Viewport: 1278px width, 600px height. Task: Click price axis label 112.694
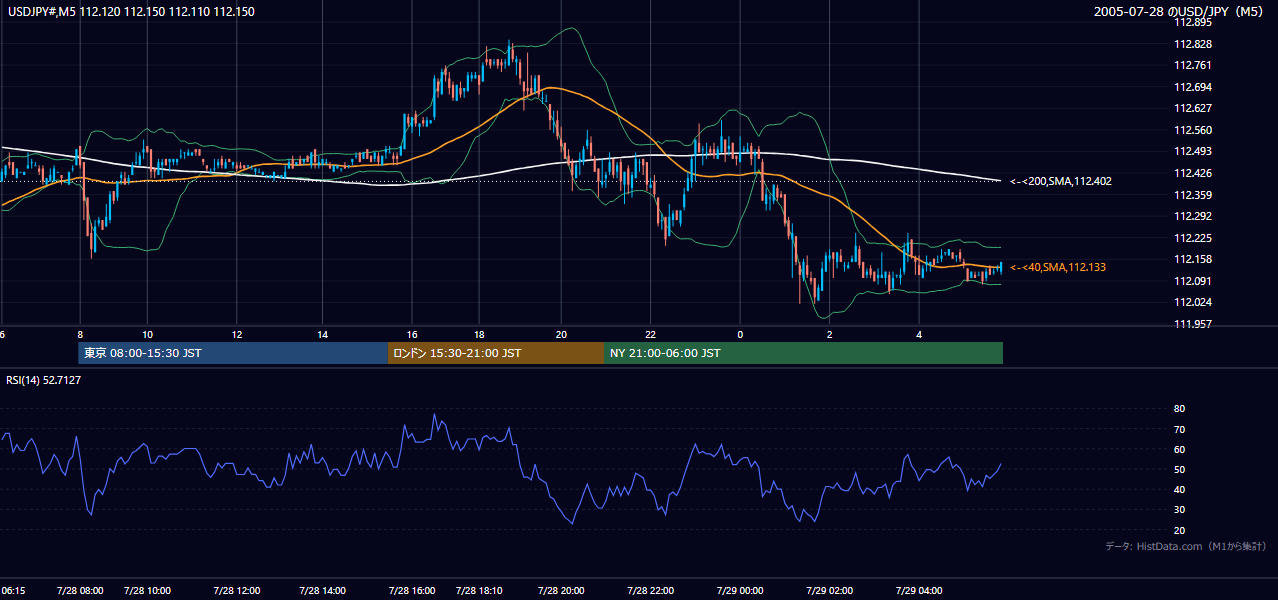coord(1192,87)
